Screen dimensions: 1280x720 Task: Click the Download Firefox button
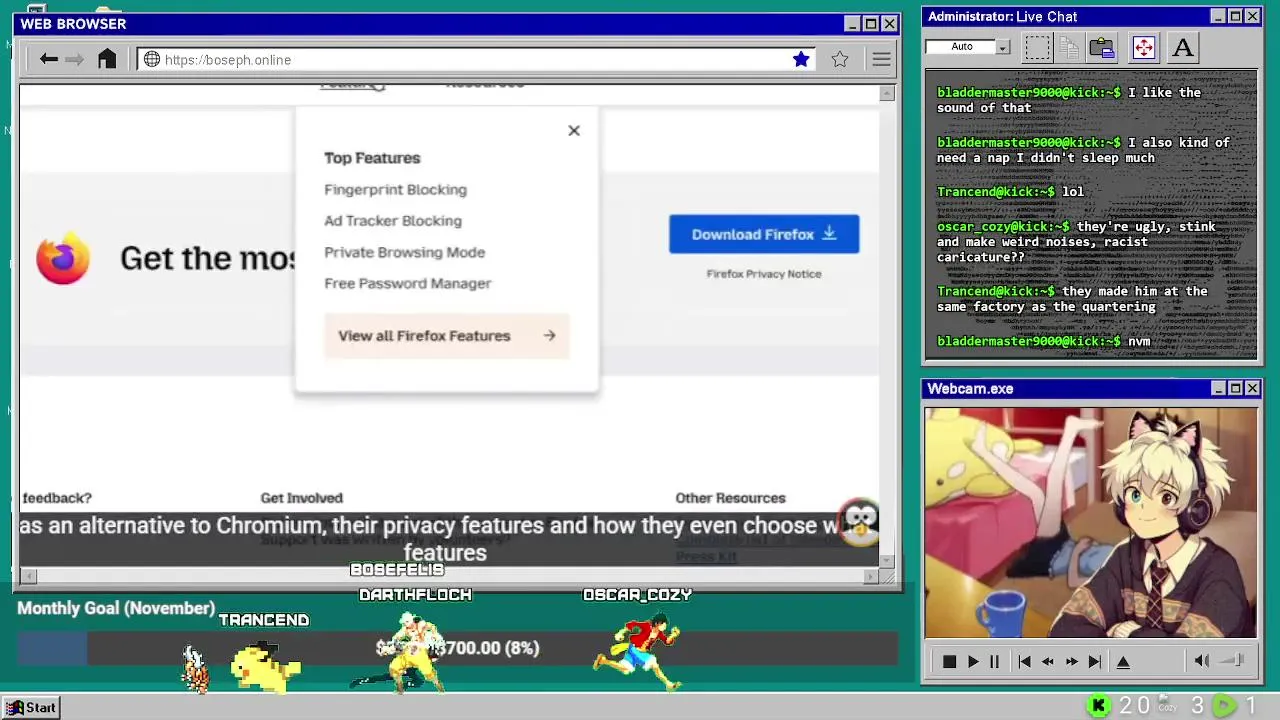764,234
